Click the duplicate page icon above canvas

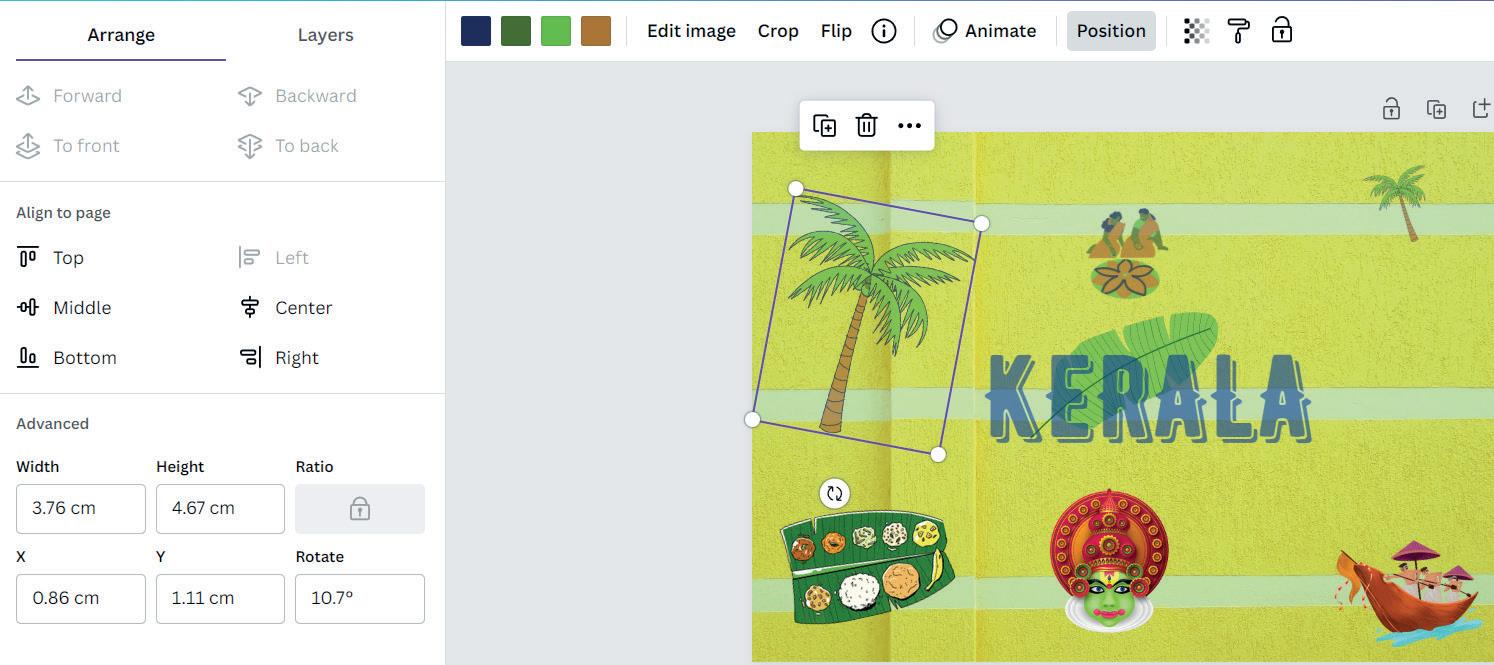pyautogui.click(x=1437, y=109)
